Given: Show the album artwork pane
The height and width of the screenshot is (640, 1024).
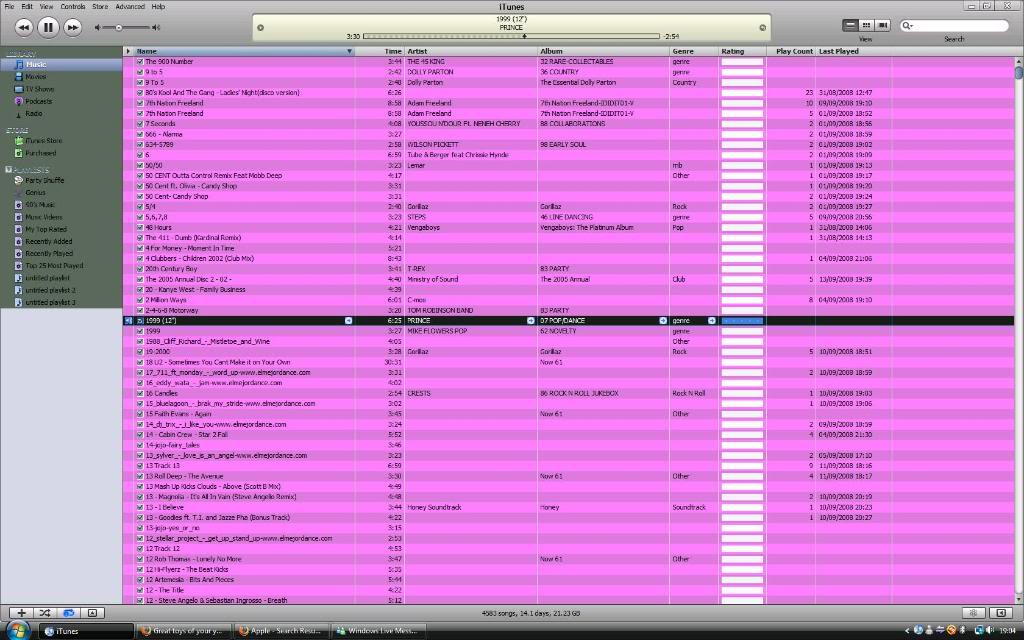Looking at the screenshot, I should tap(91, 612).
